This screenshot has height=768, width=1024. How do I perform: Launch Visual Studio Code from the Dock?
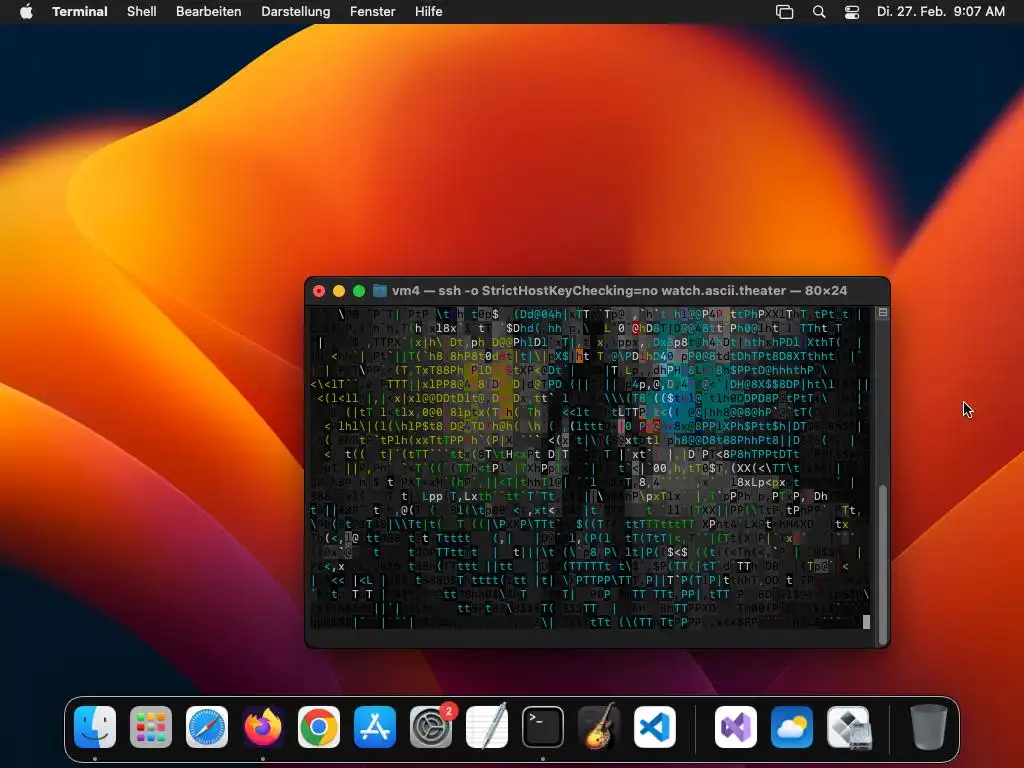655,727
